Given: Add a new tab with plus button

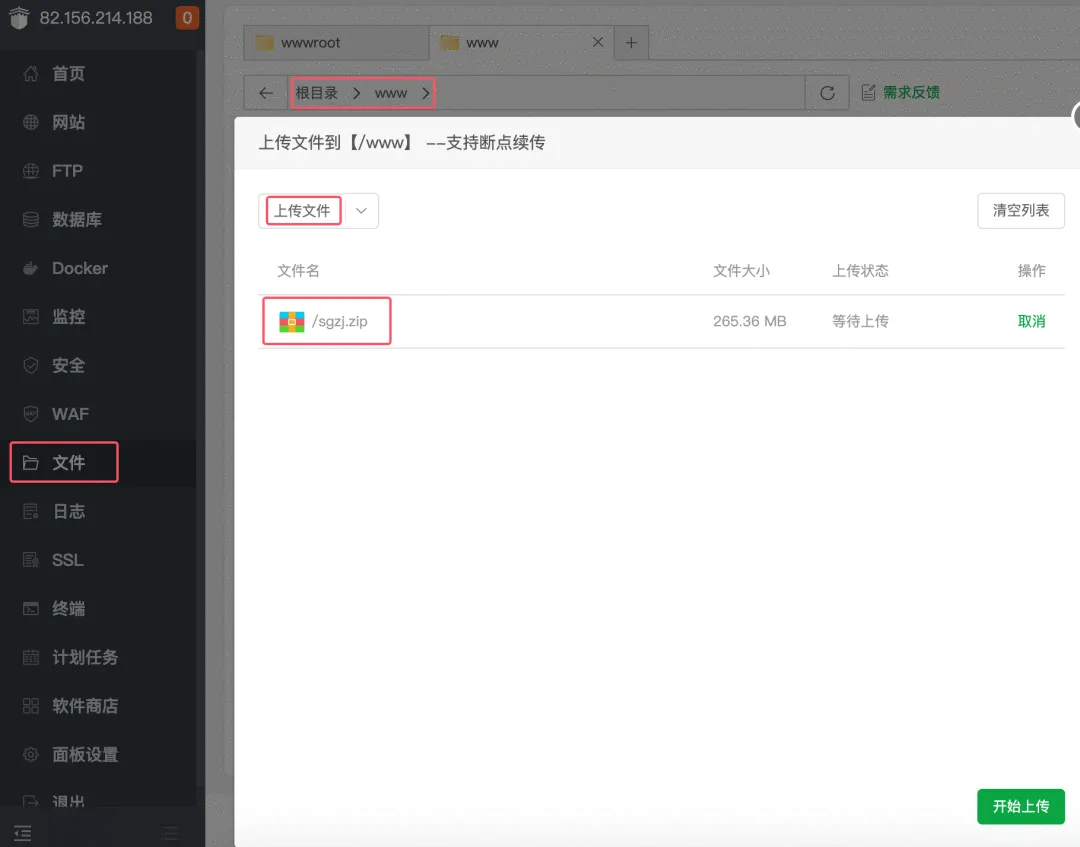Looking at the screenshot, I should point(631,43).
